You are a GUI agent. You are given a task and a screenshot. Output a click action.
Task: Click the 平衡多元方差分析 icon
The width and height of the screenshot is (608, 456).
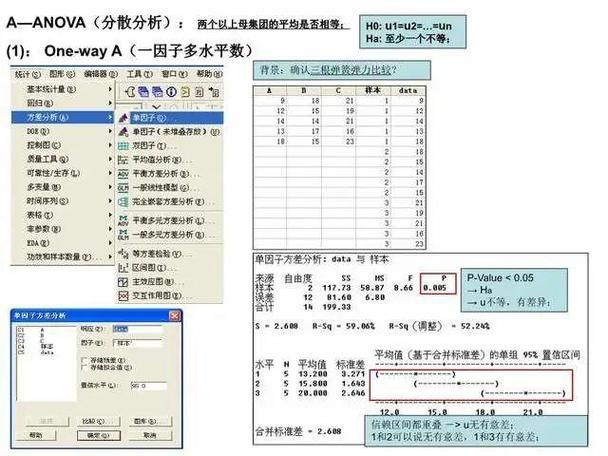pos(123,221)
